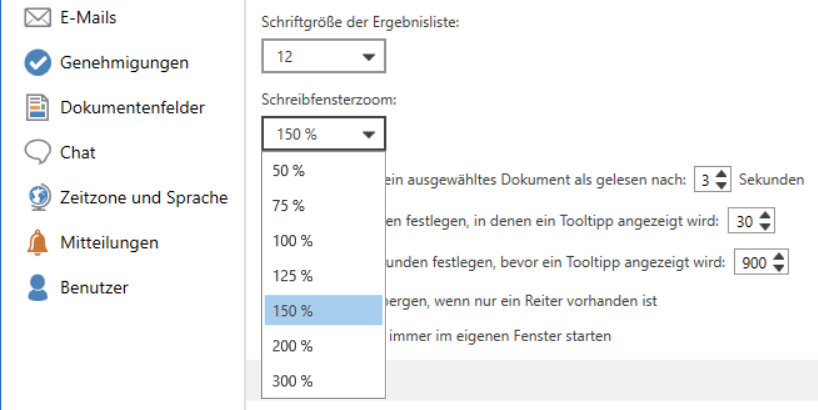Open the Zeitzone und Sprache settings

(144, 197)
